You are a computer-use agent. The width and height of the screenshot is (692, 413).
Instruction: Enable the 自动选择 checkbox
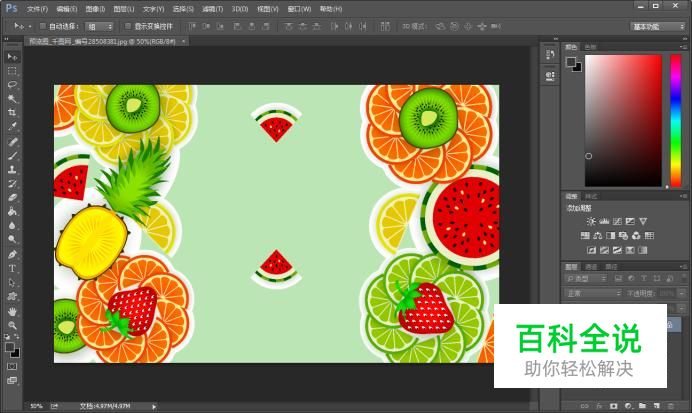[43, 26]
